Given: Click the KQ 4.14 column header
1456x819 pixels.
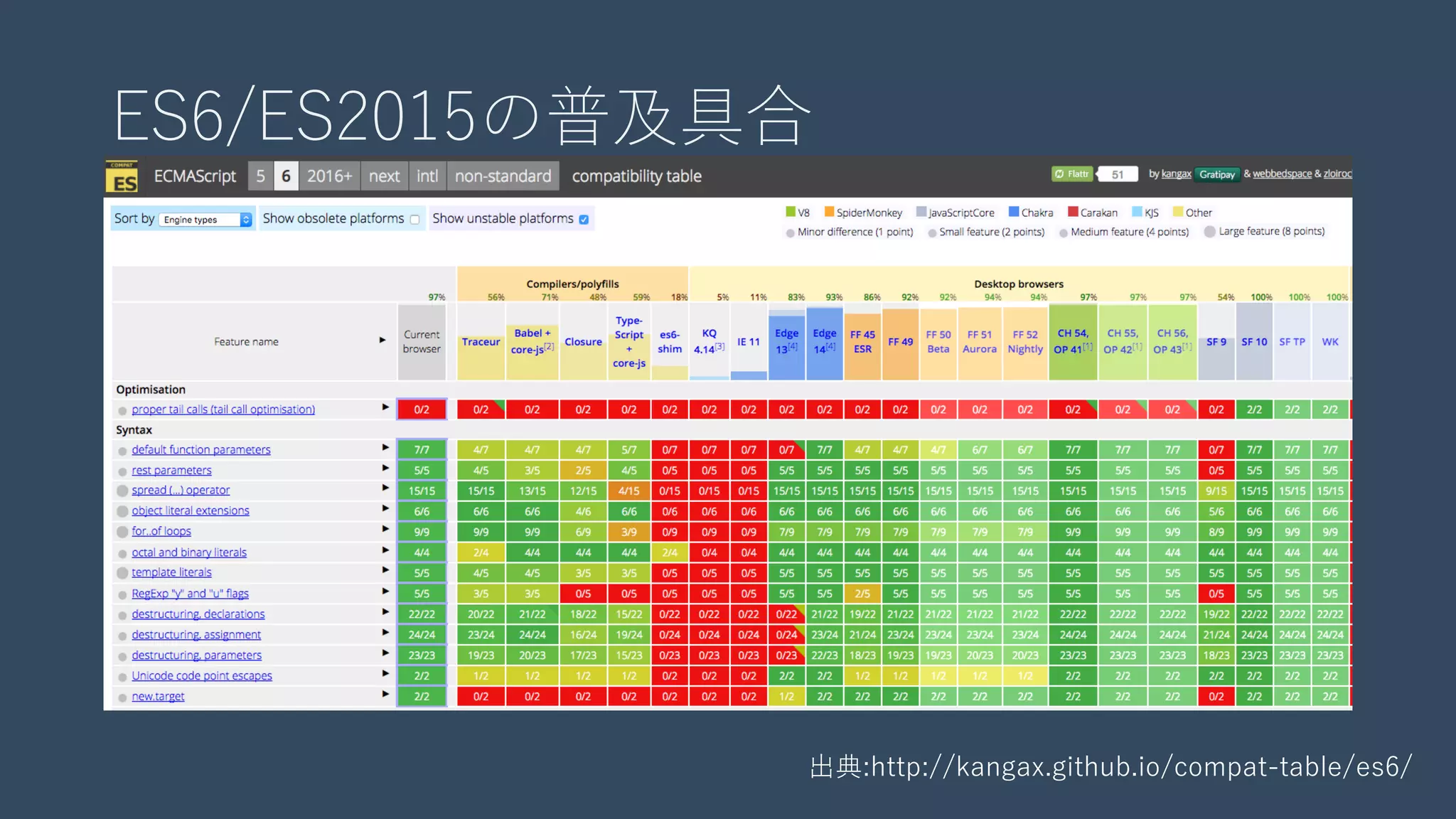Looking at the screenshot, I should 709,342.
